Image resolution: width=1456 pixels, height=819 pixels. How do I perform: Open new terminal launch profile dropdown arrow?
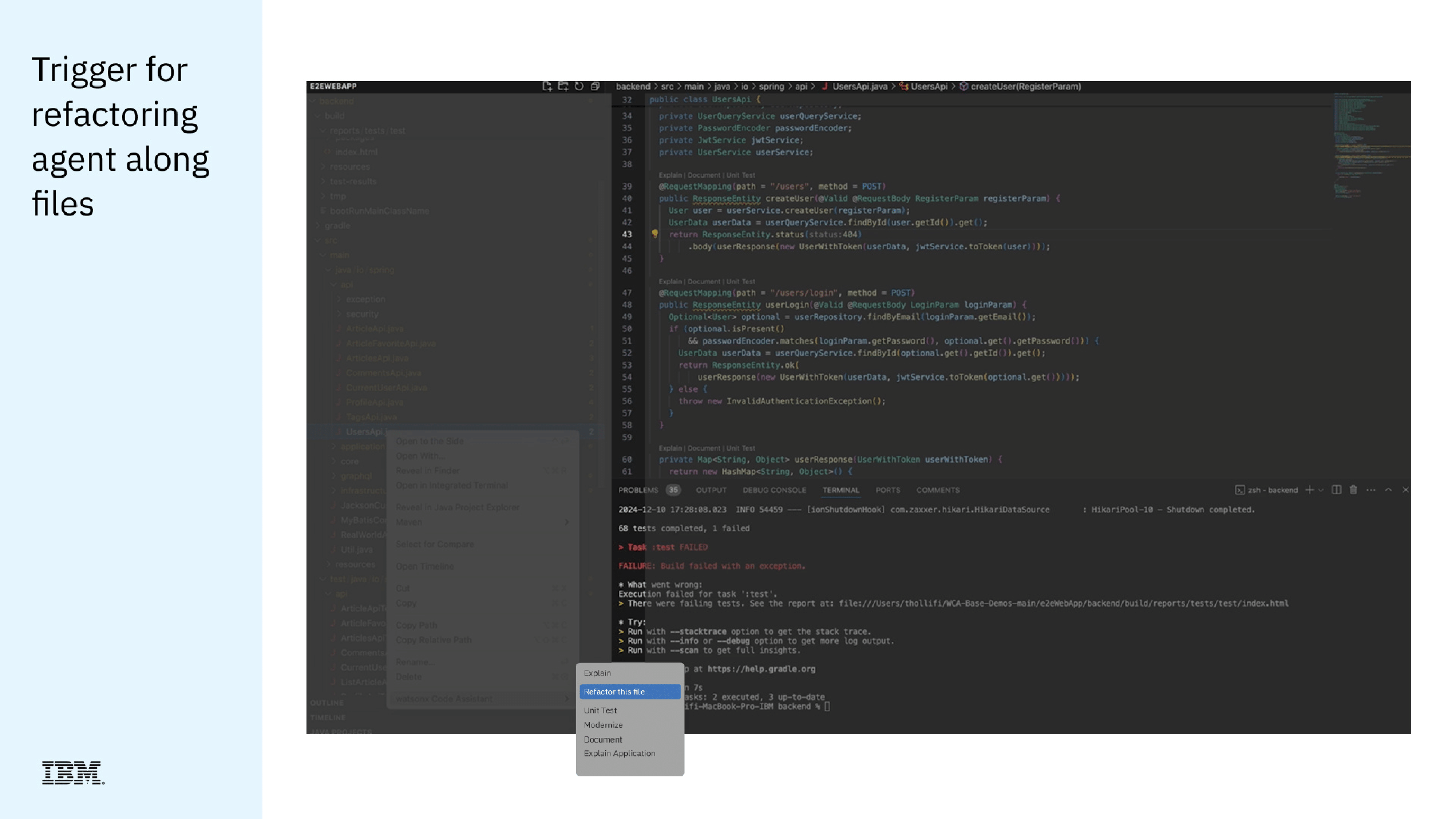[1321, 490]
